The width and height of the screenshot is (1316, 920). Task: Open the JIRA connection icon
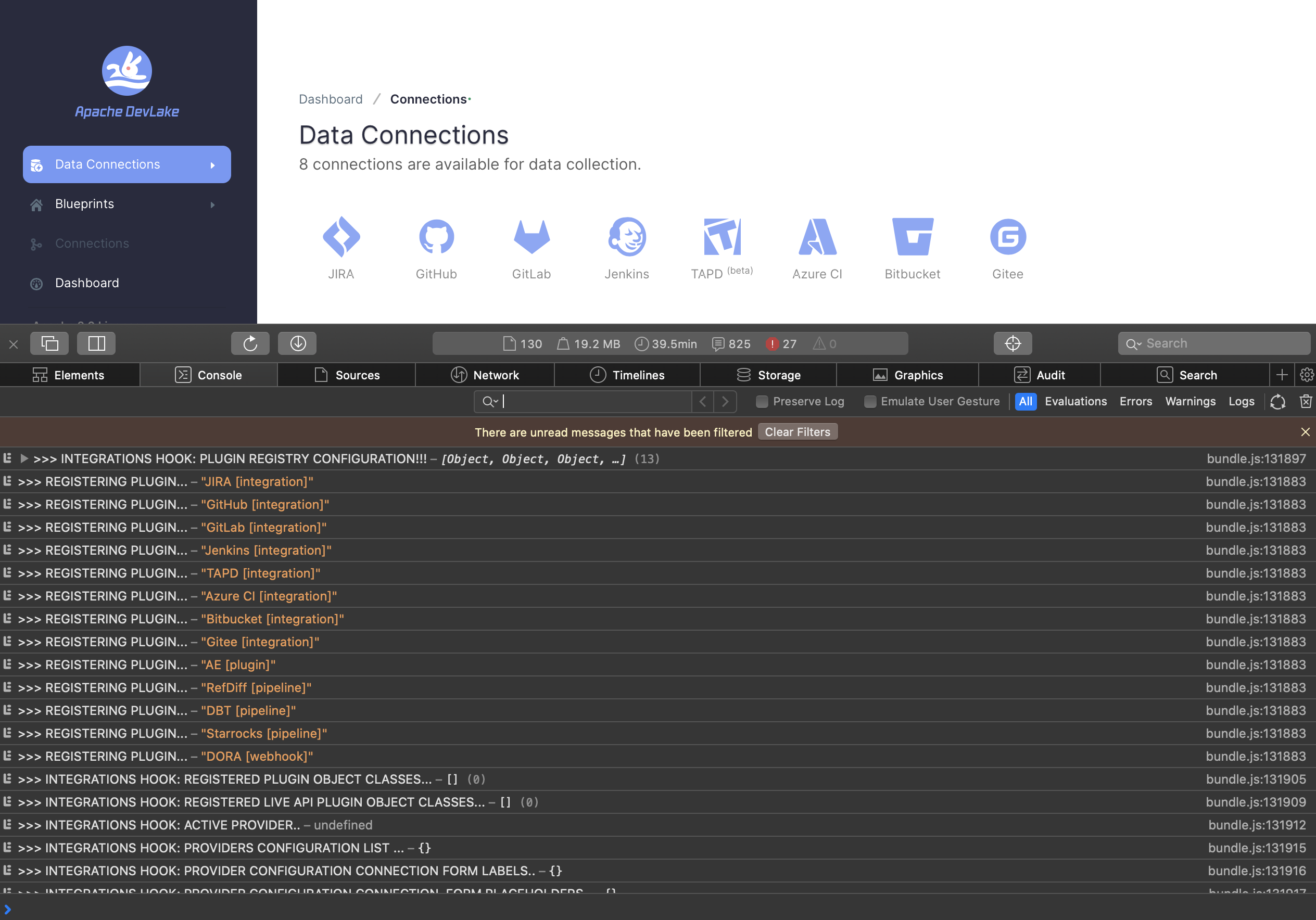coord(341,237)
